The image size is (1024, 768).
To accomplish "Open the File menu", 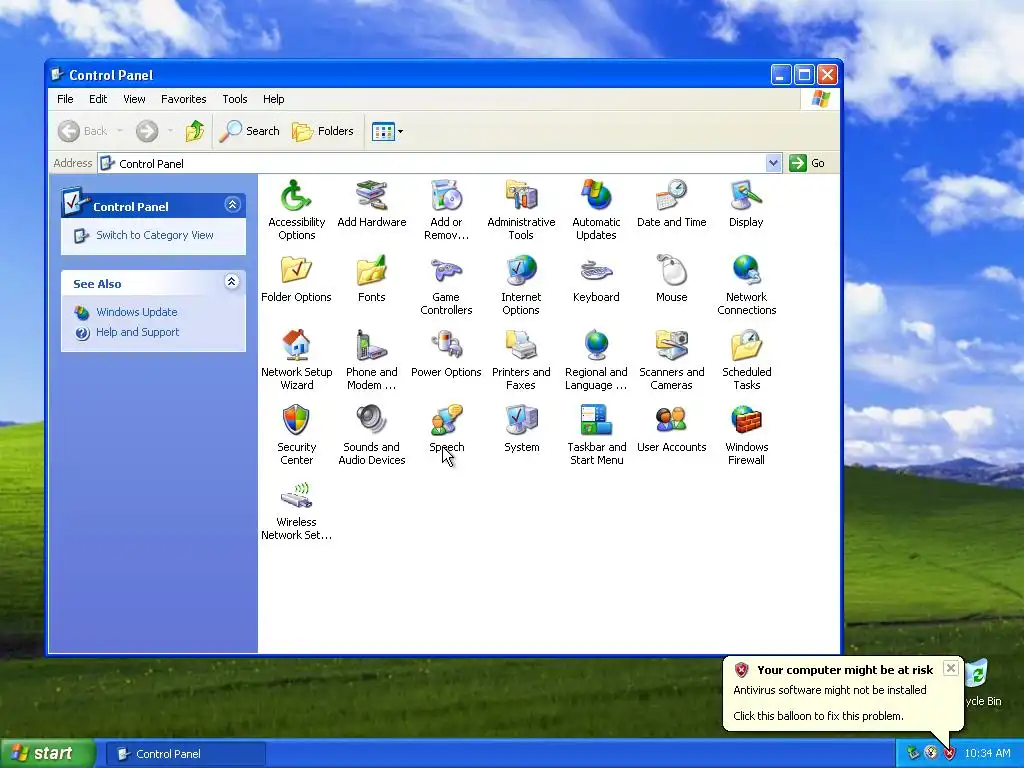I will click(x=65, y=99).
